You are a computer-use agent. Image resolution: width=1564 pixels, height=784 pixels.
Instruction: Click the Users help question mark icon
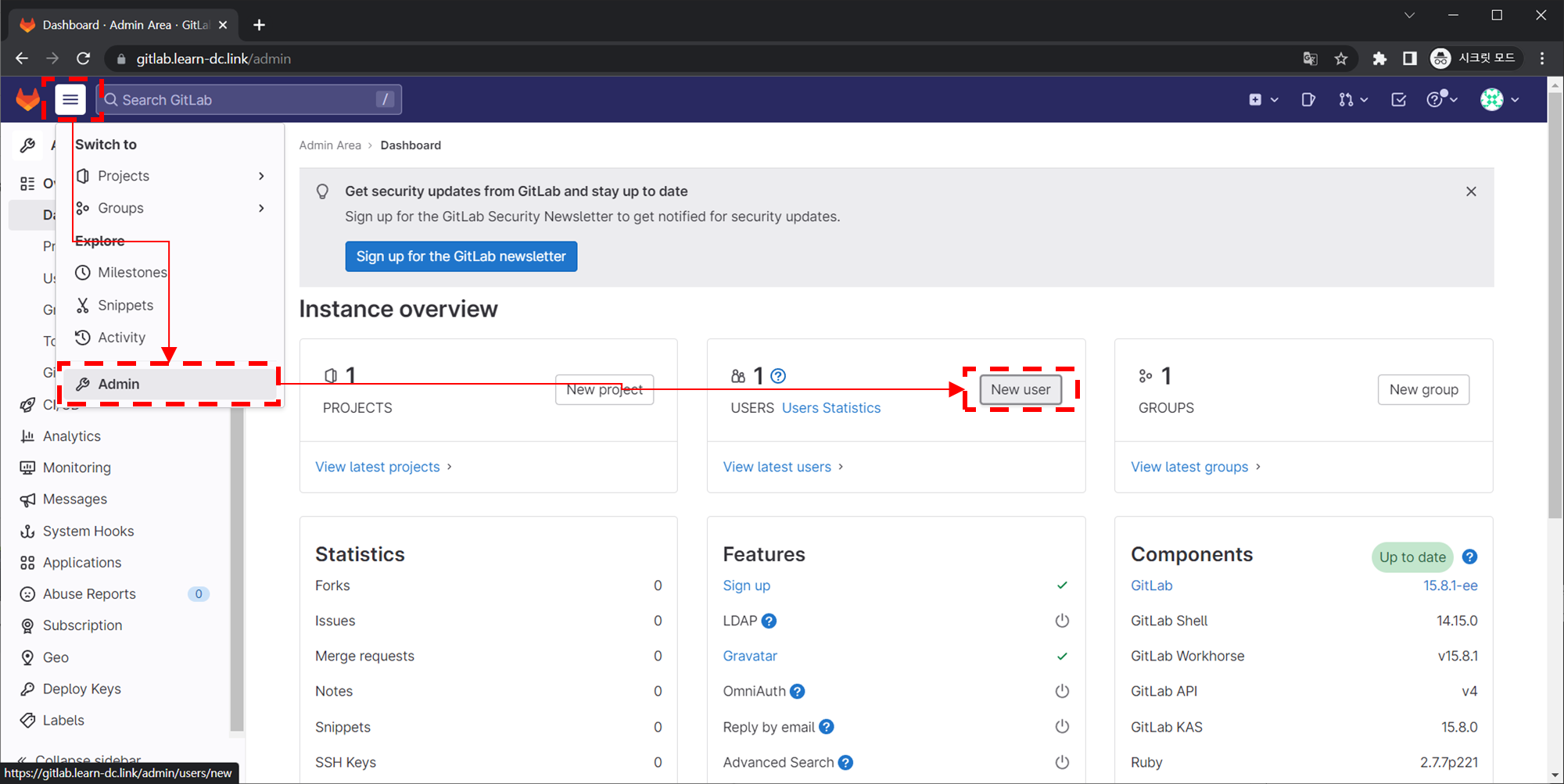pyautogui.click(x=778, y=376)
